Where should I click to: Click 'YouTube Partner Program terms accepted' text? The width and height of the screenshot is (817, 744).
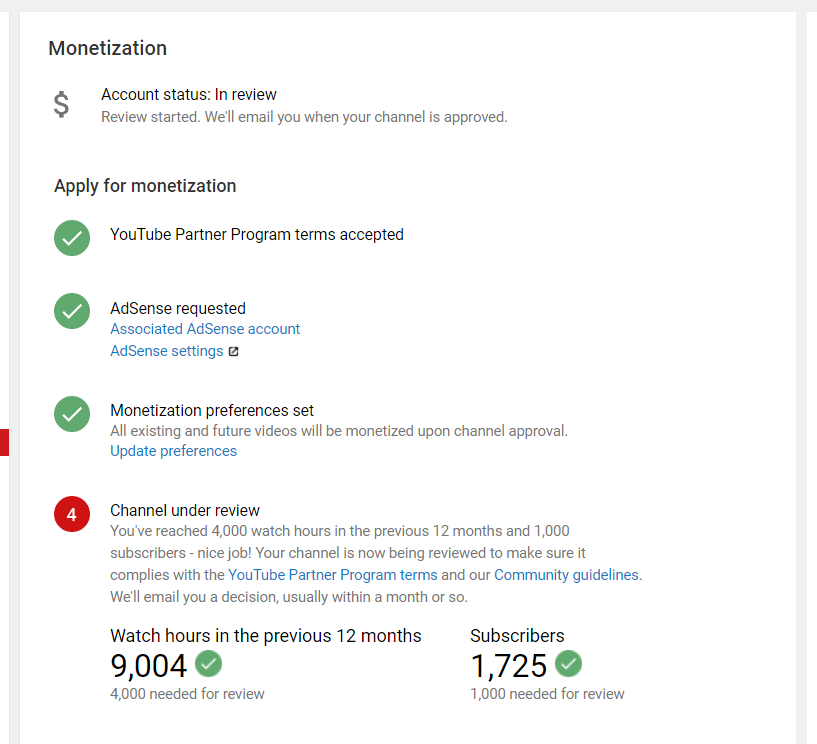click(257, 235)
